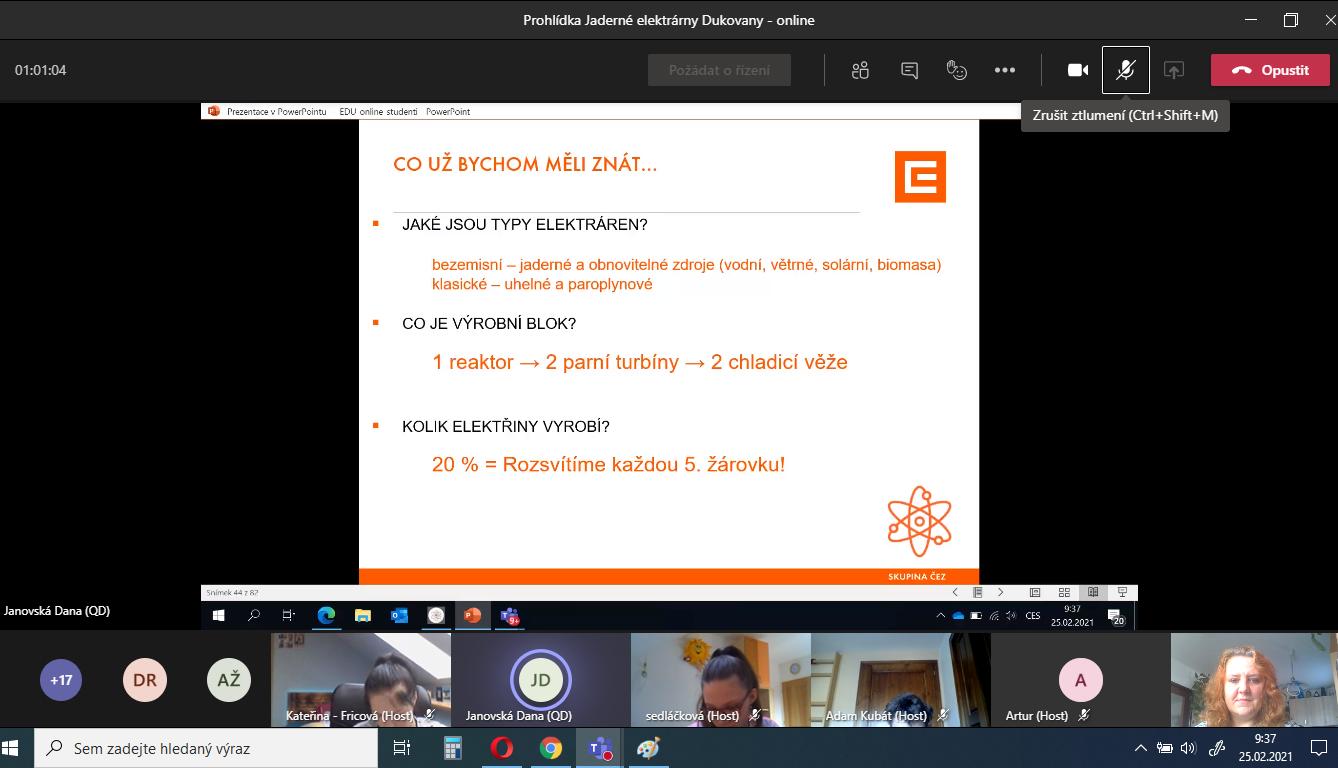Screen dimensions: 1338x768
Task: Unmute the microphone in meeting toolbar
Action: click(1125, 70)
